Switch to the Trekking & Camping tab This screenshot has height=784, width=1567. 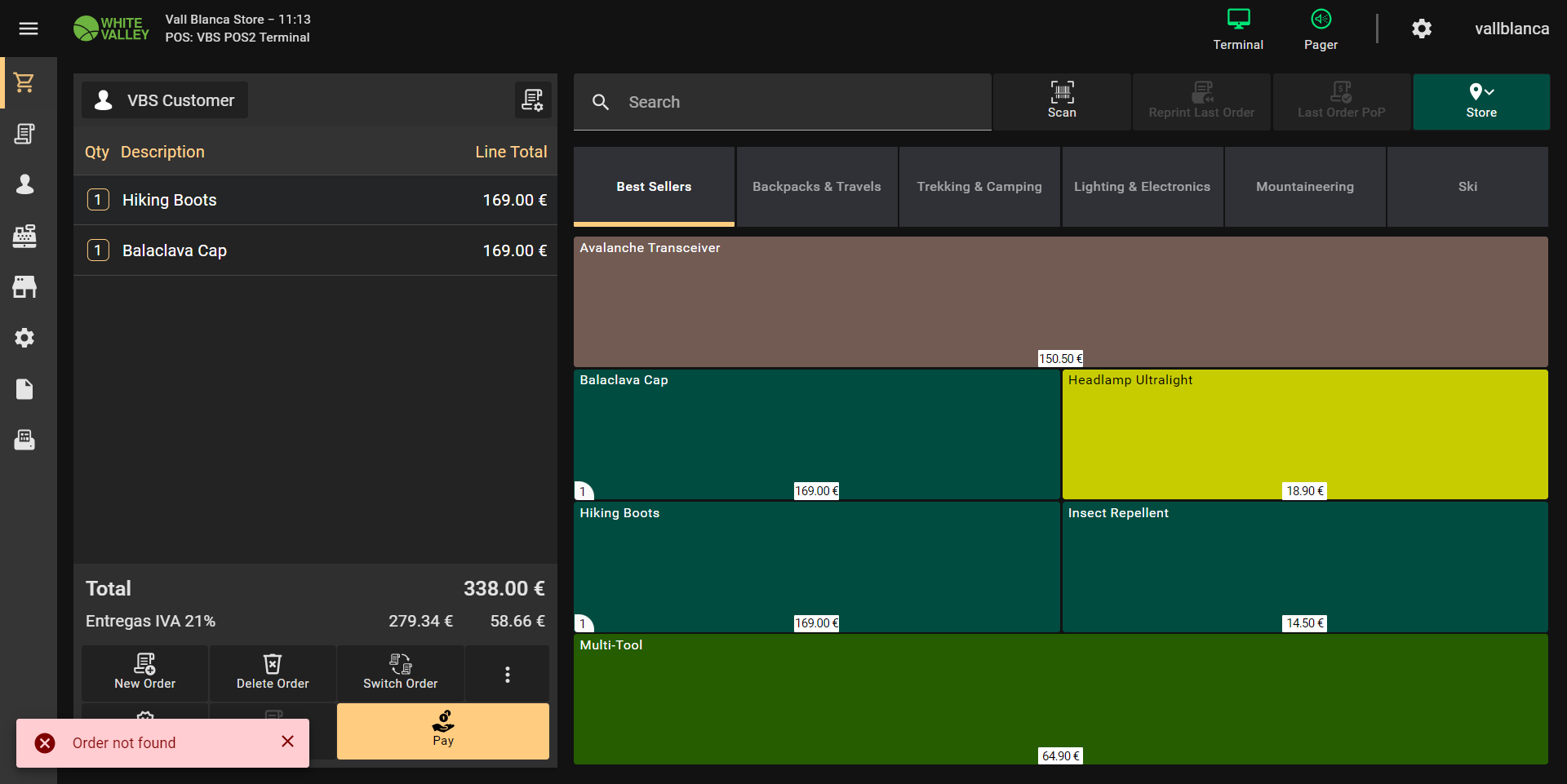(979, 187)
